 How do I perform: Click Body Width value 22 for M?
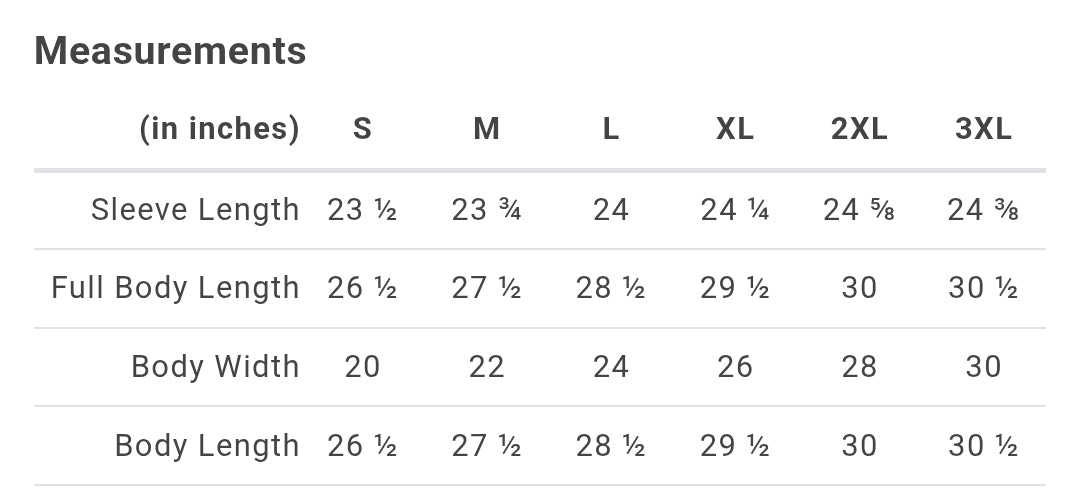(x=486, y=367)
